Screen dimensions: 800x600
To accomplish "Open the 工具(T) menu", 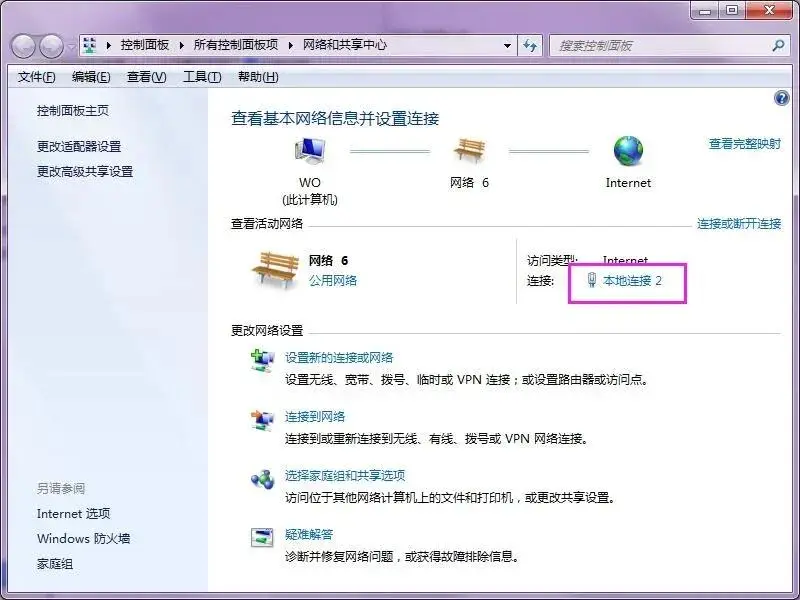I will [201, 77].
